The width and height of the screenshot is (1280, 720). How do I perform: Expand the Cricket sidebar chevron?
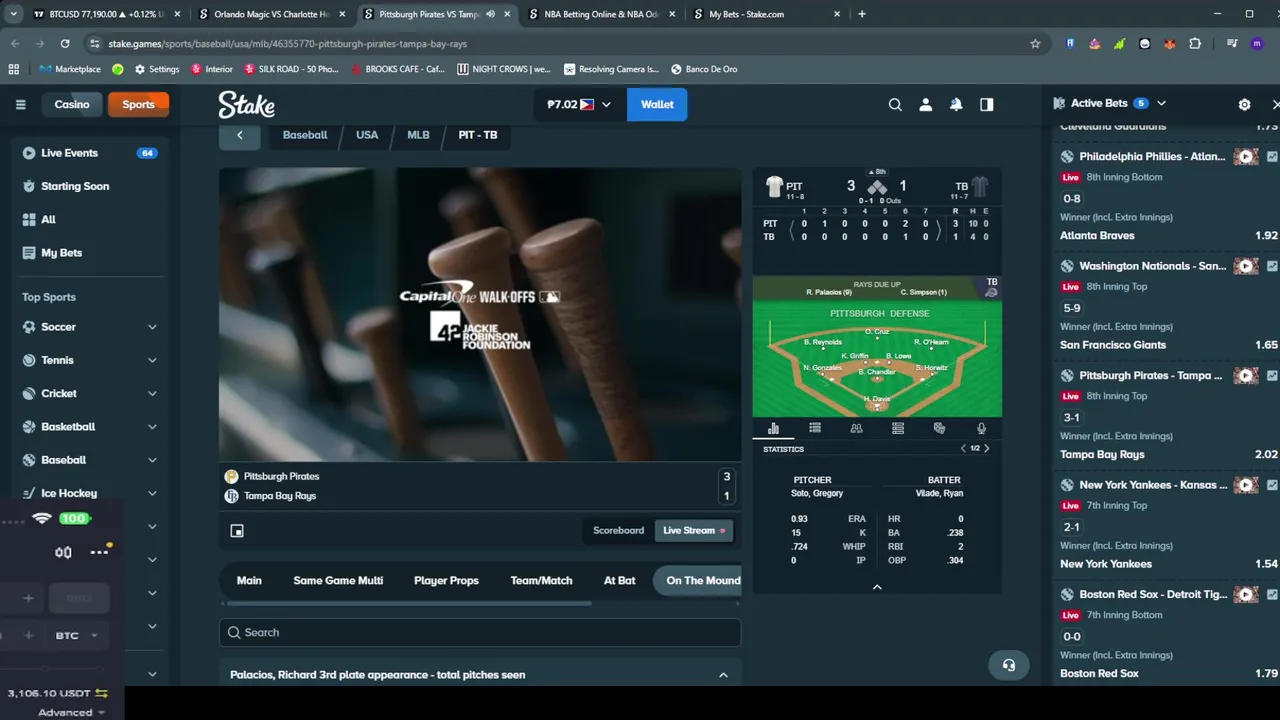click(152, 394)
